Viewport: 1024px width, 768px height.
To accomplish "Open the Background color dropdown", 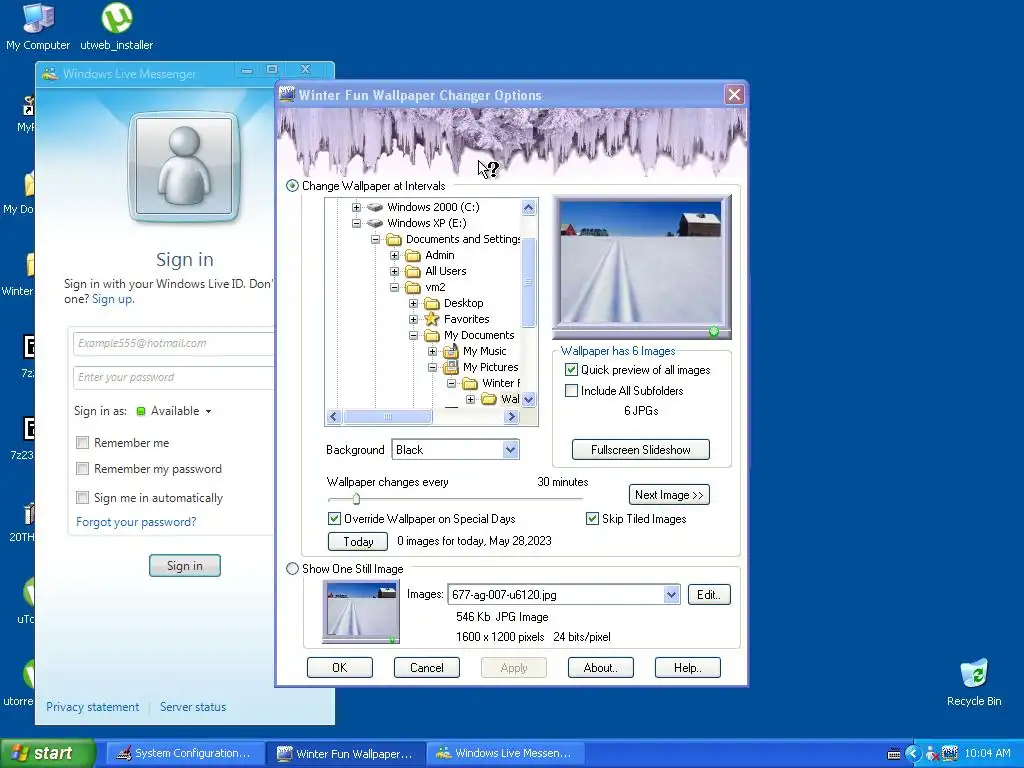I will [510, 449].
